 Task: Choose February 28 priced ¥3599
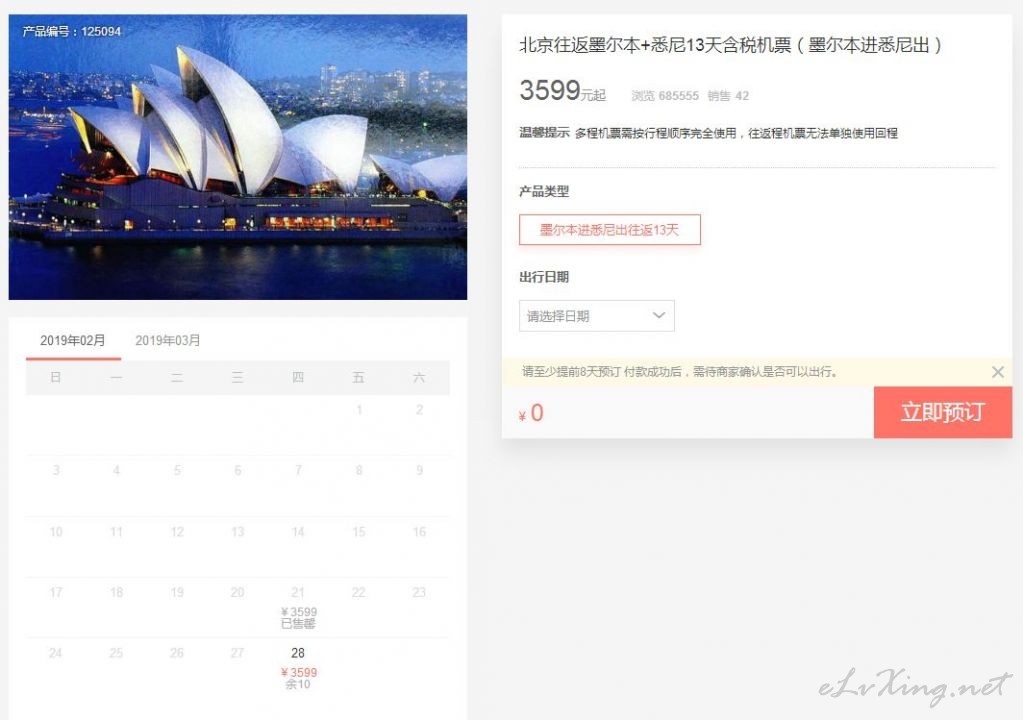pos(298,668)
